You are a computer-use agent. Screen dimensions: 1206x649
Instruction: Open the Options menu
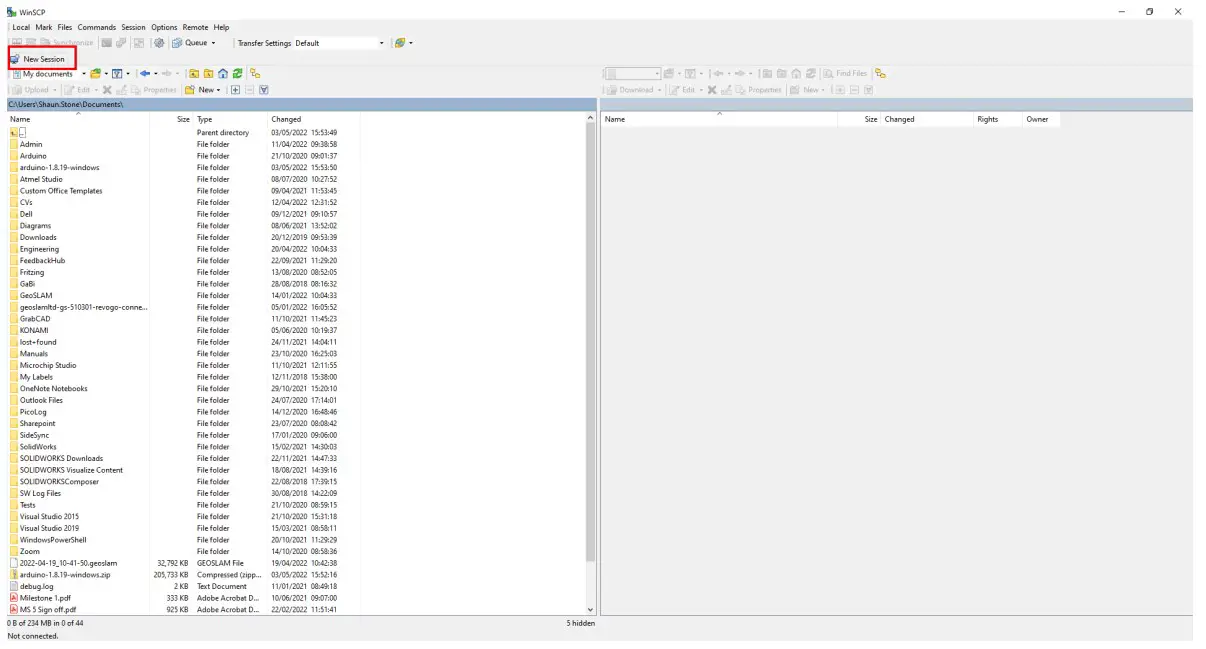coord(164,27)
